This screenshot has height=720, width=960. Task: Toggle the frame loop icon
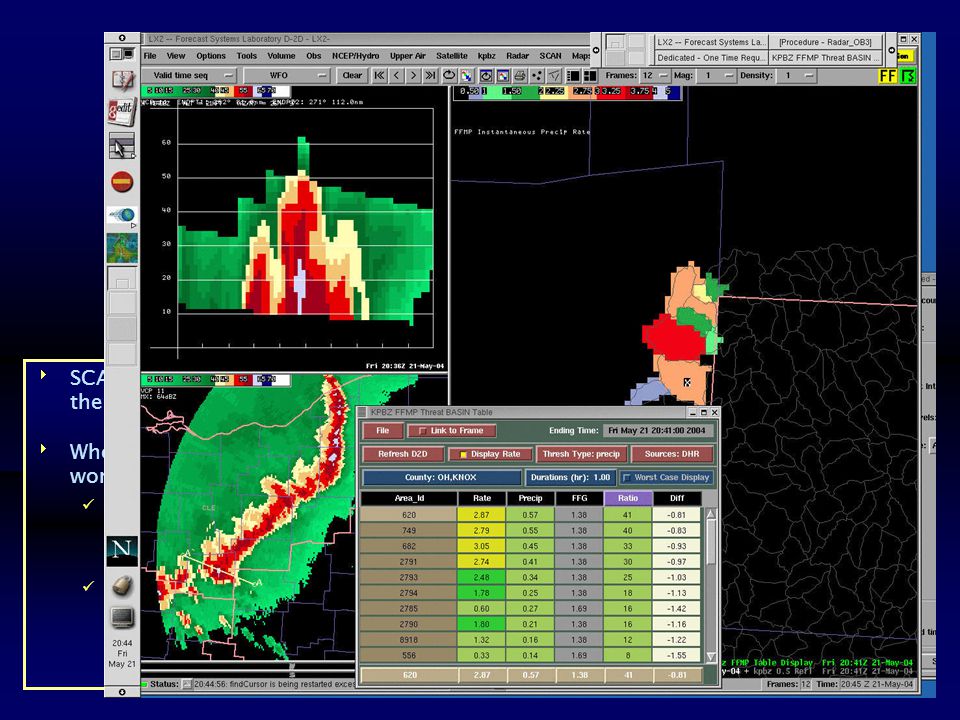coord(449,75)
